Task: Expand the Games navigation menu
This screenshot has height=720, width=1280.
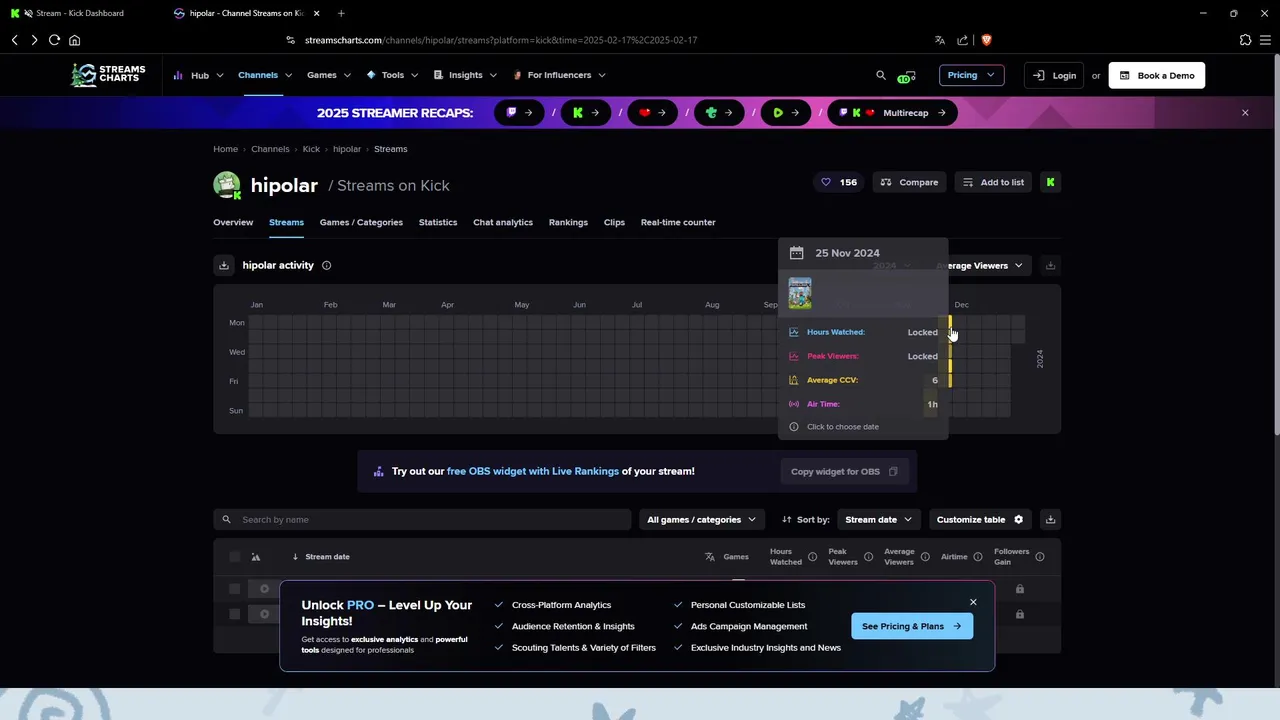Action: click(329, 75)
